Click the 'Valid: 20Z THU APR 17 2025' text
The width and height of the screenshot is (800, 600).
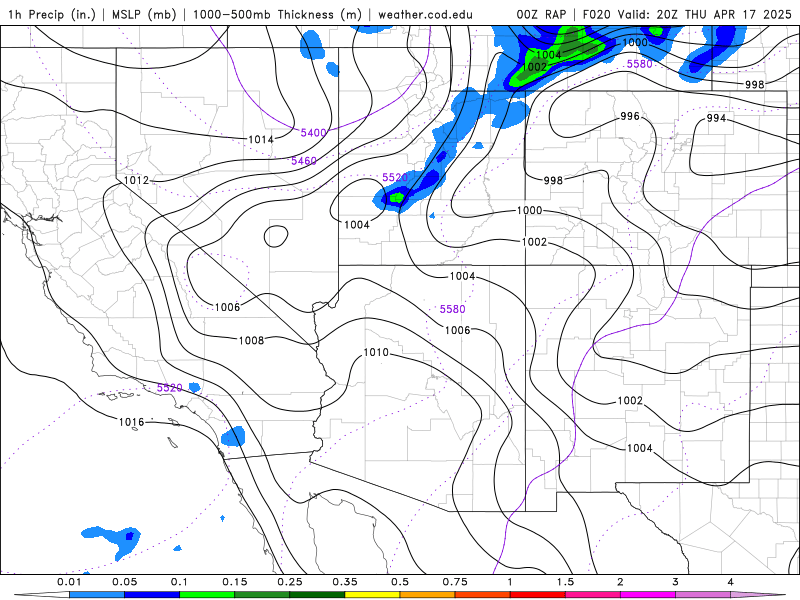(704, 14)
